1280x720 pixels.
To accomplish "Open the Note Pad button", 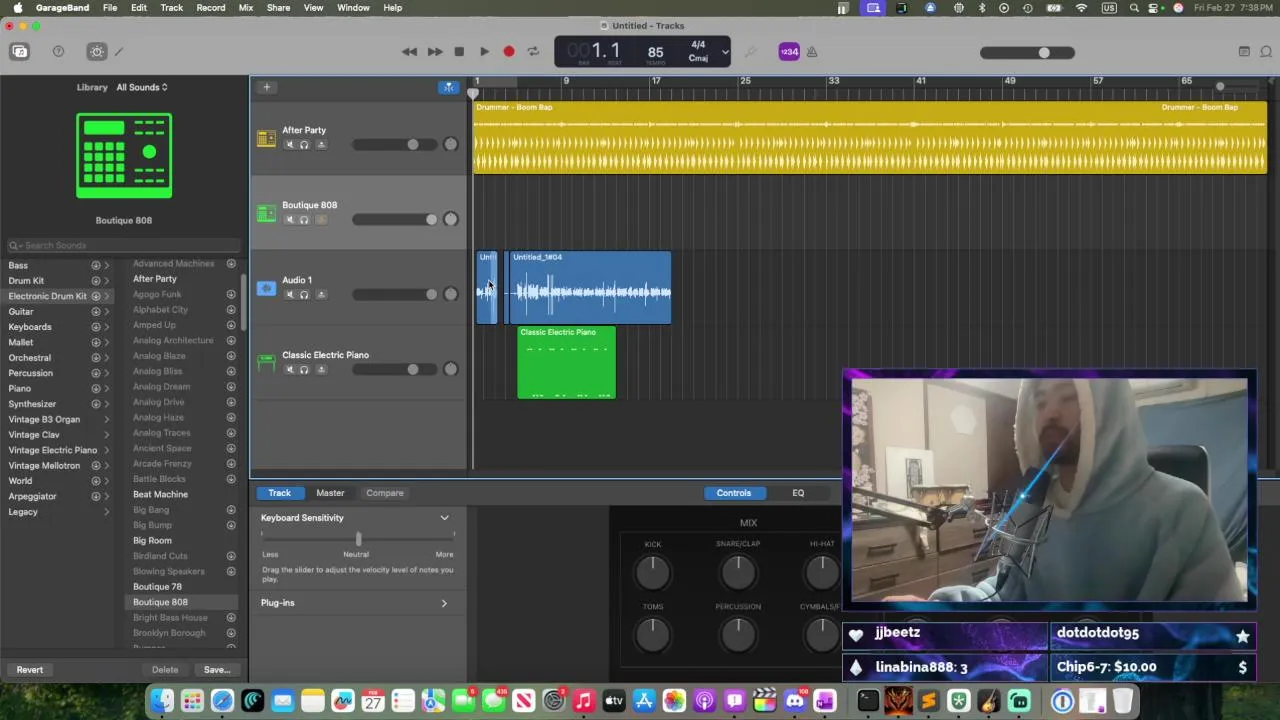I will click(1244, 52).
